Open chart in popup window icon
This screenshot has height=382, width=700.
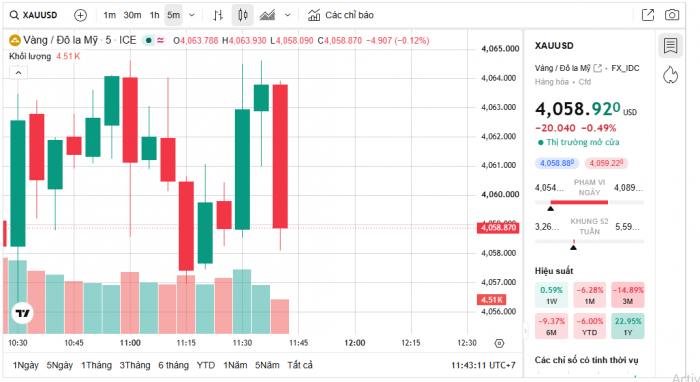point(648,15)
